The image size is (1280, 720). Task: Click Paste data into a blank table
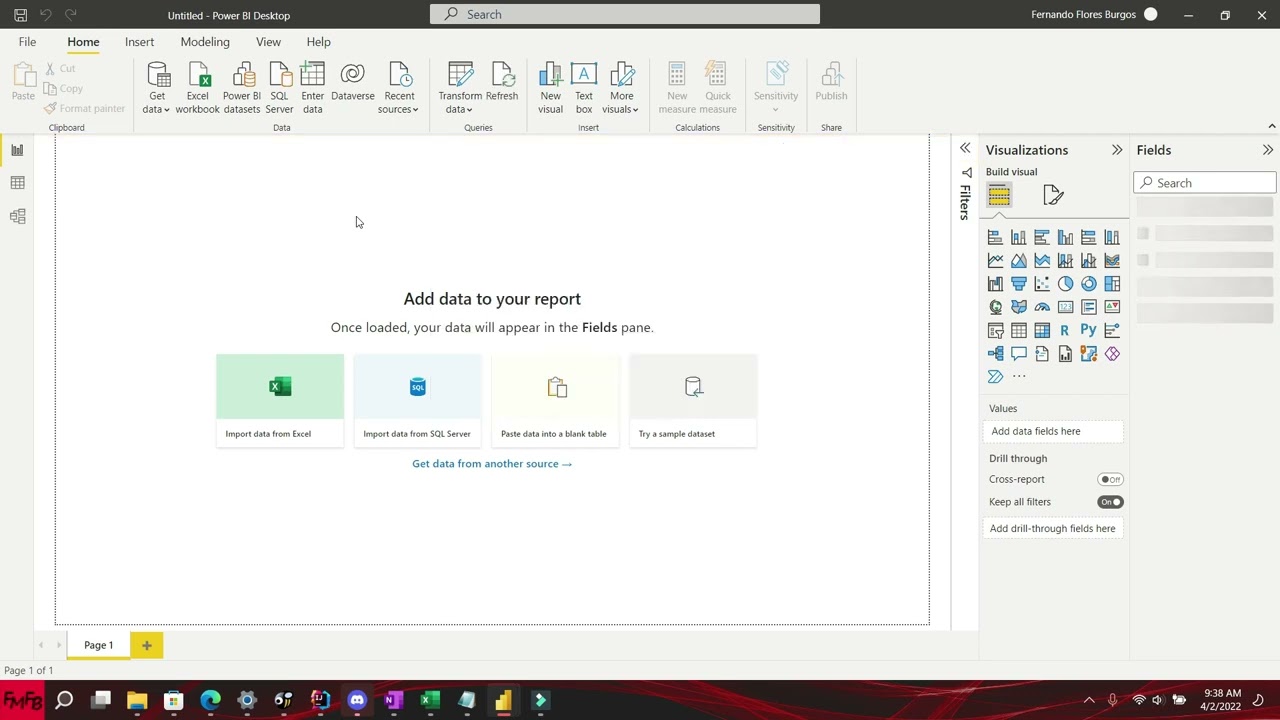(x=555, y=400)
